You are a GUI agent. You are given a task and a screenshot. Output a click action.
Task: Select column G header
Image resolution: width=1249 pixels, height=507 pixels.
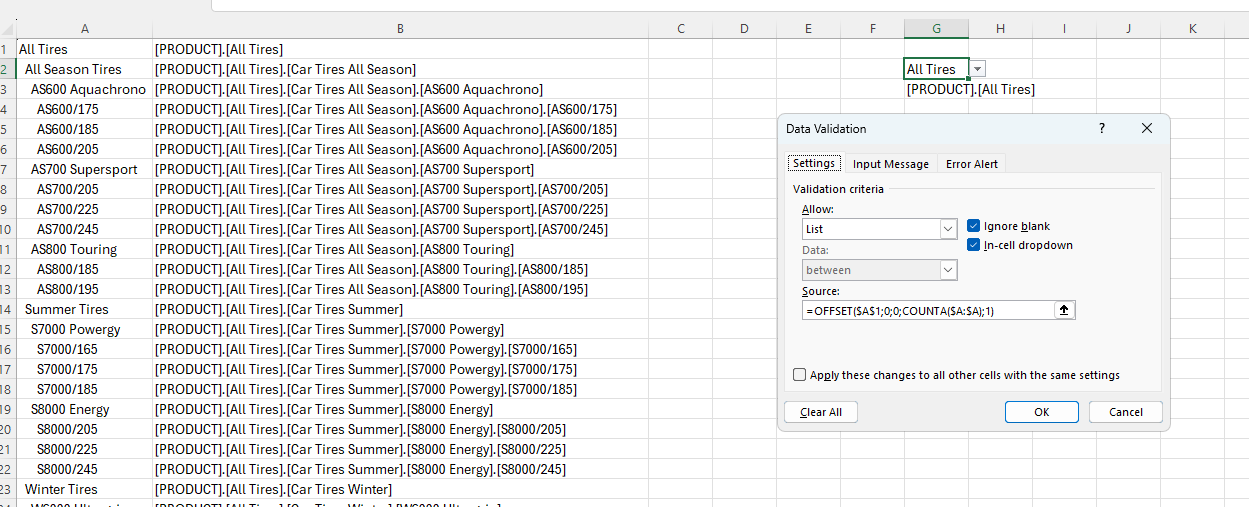click(x=936, y=29)
